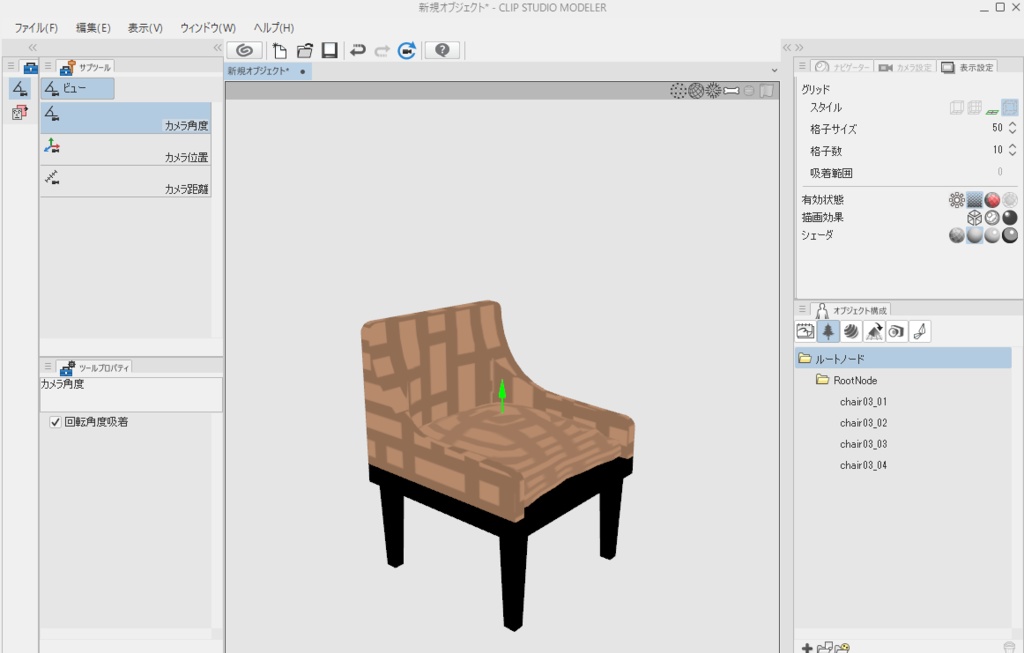Open the 表示(V) menu
The width and height of the screenshot is (1024, 653).
click(x=145, y=28)
